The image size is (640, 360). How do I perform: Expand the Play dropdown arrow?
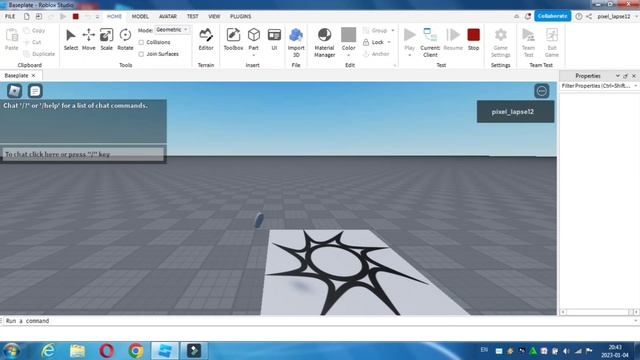click(x=409, y=55)
